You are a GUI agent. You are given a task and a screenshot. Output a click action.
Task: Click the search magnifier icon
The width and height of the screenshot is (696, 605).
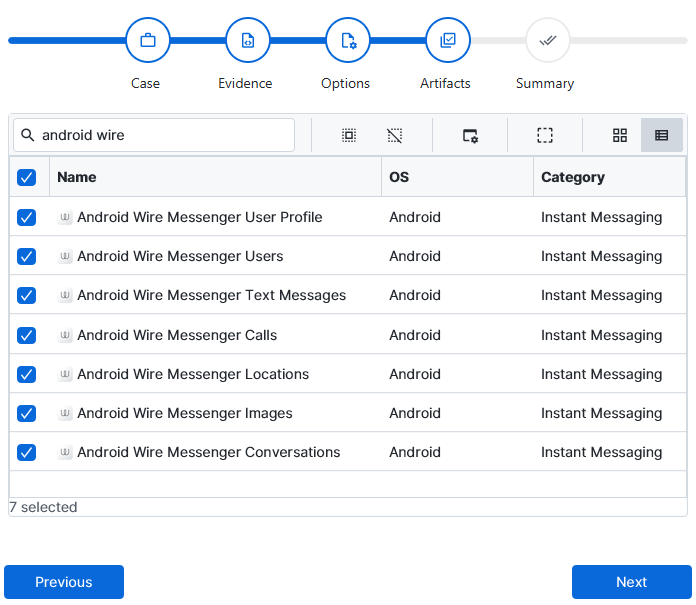click(x=28, y=135)
